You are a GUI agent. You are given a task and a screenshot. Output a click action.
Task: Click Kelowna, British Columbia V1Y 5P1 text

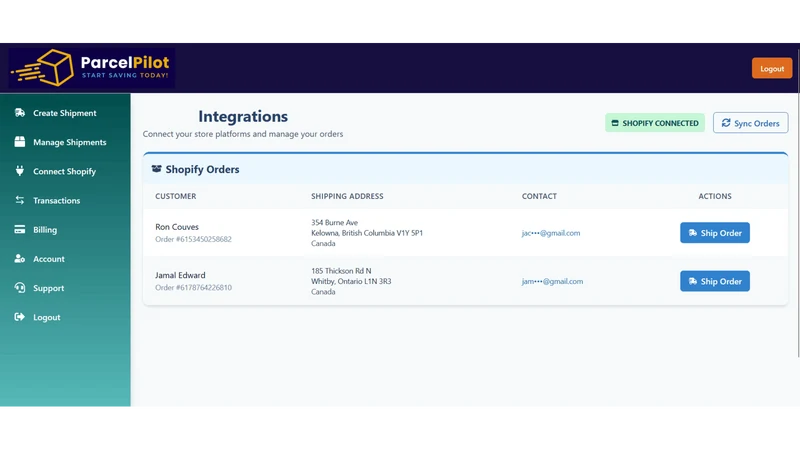click(x=367, y=233)
